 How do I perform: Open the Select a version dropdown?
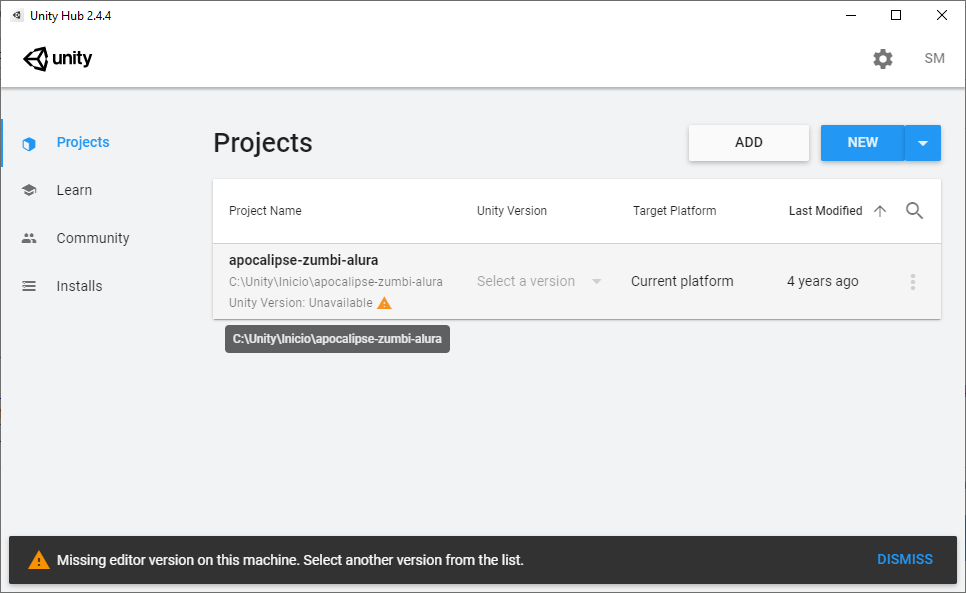[x=539, y=281]
